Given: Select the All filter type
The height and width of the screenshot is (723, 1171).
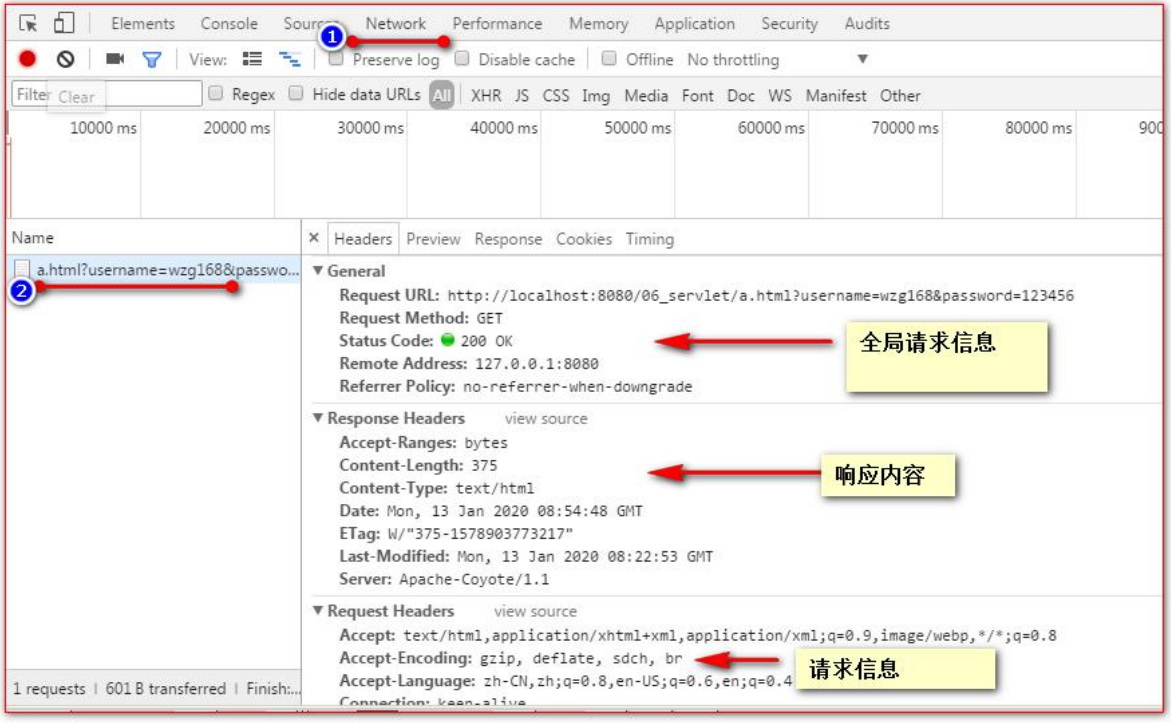Looking at the screenshot, I should pyautogui.click(x=442, y=96).
